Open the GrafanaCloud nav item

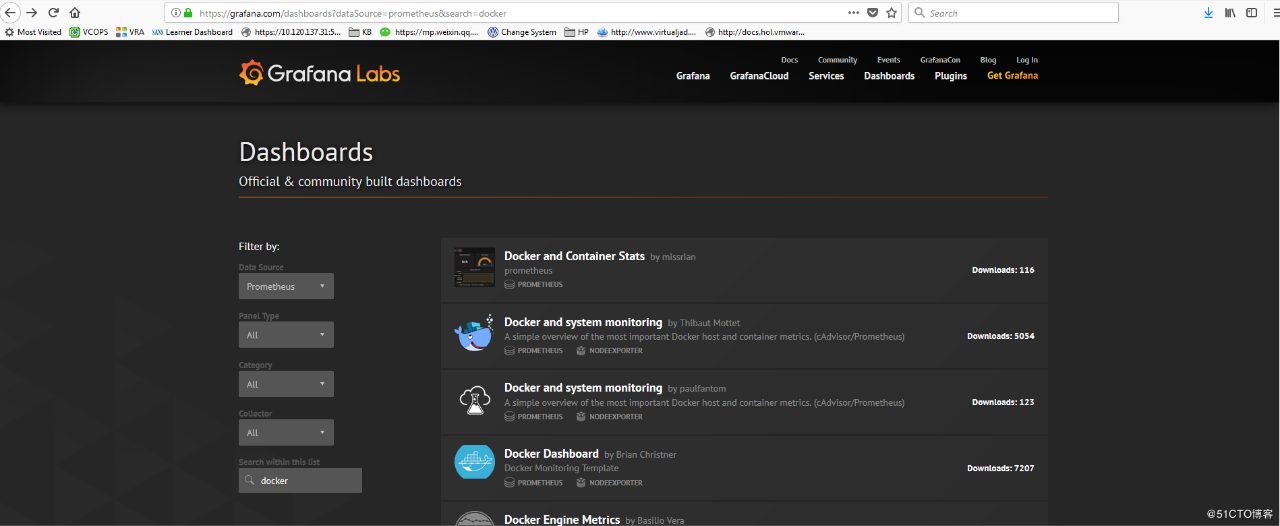[759, 76]
